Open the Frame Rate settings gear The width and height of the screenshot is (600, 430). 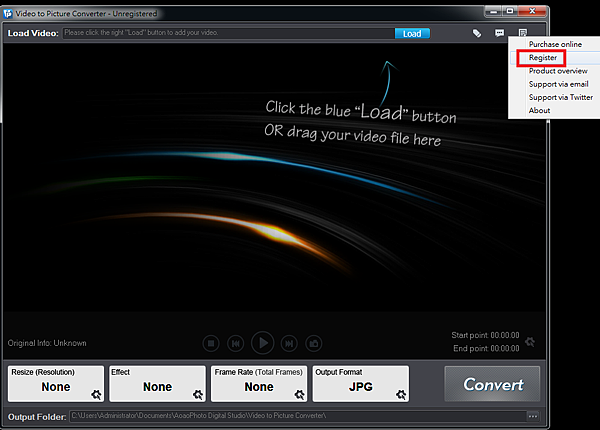point(300,394)
